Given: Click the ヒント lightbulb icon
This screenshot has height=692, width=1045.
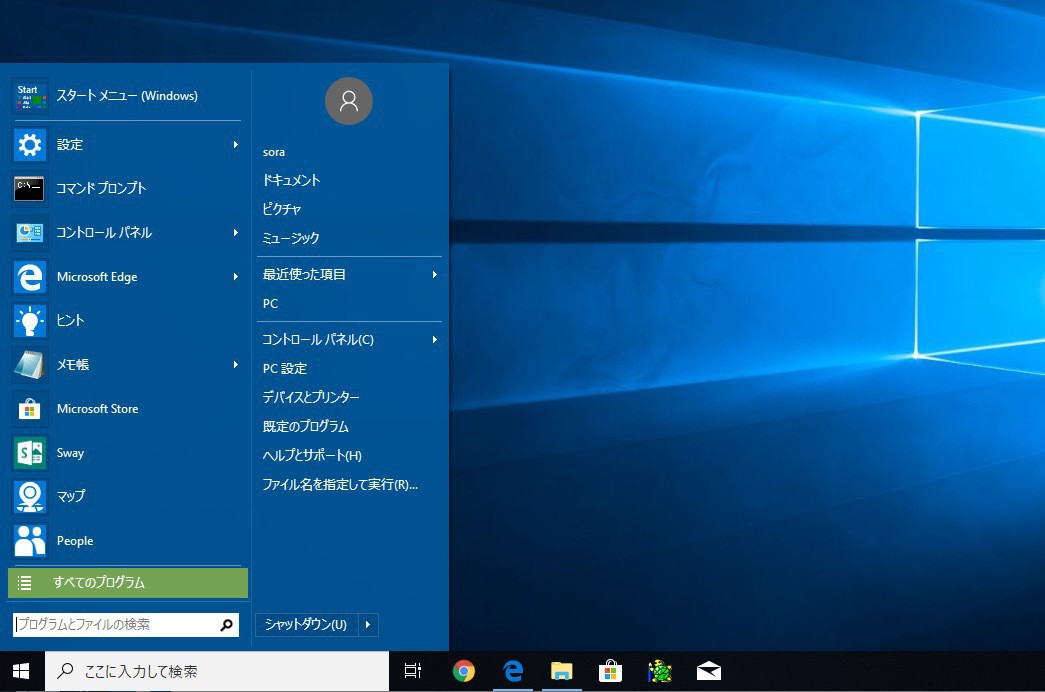Looking at the screenshot, I should (x=30, y=321).
